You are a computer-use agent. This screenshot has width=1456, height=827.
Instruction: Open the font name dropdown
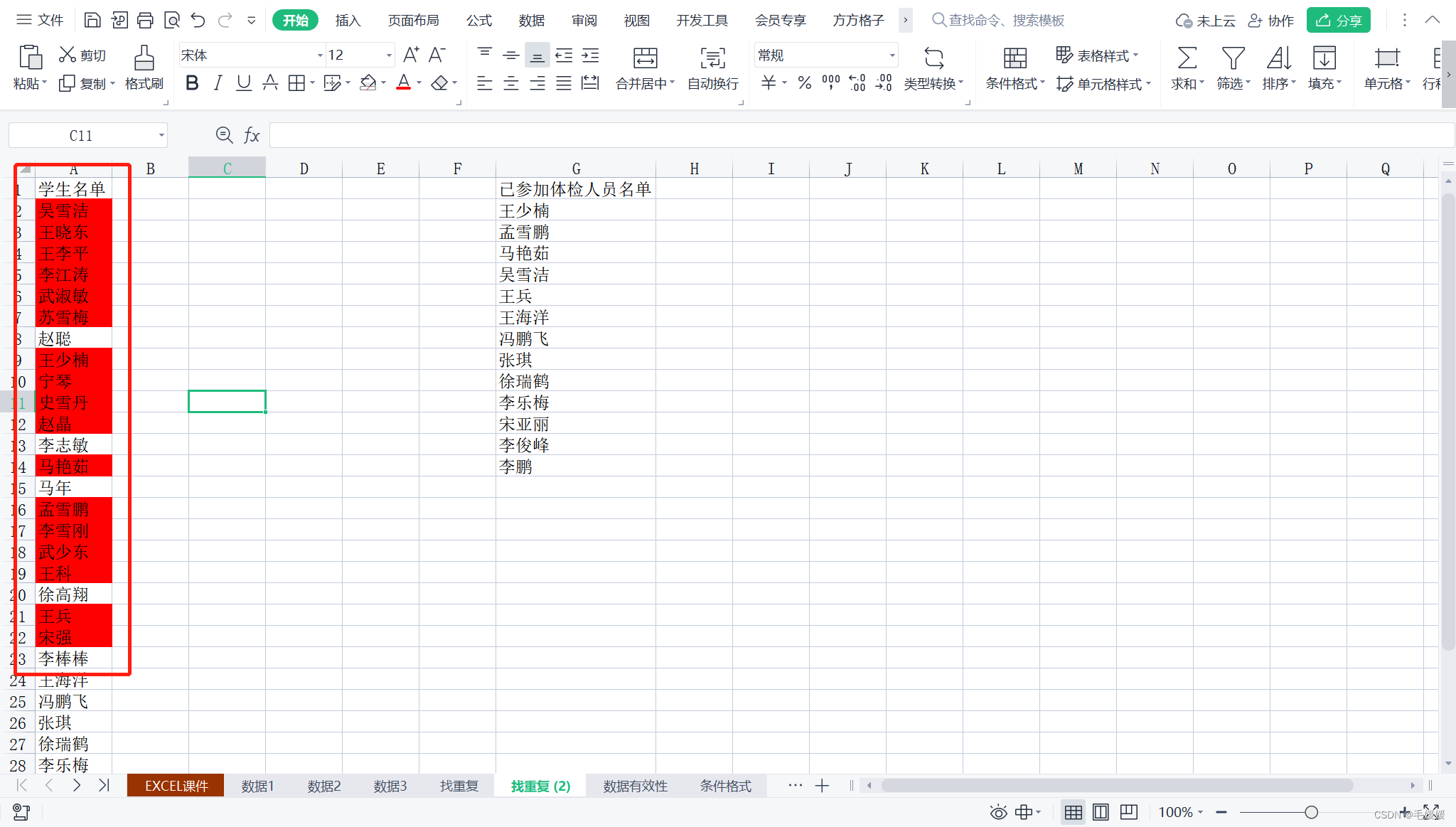coord(320,55)
